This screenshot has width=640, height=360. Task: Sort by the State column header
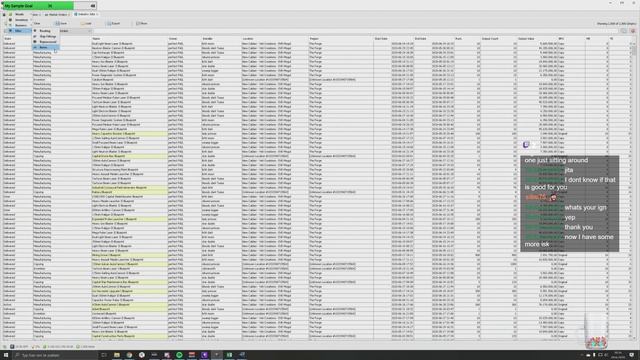(18, 39)
